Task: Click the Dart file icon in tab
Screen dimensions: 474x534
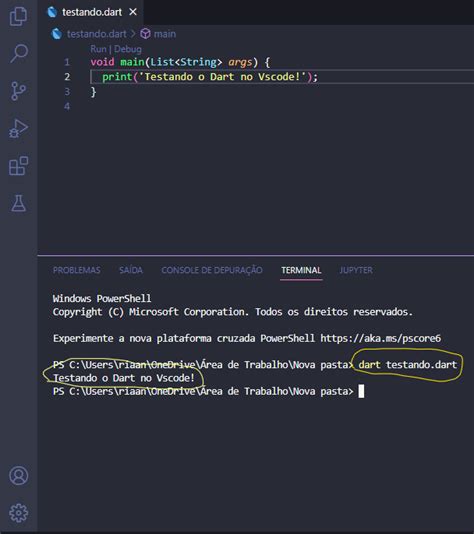Action: pyautogui.click(x=52, y=12)
